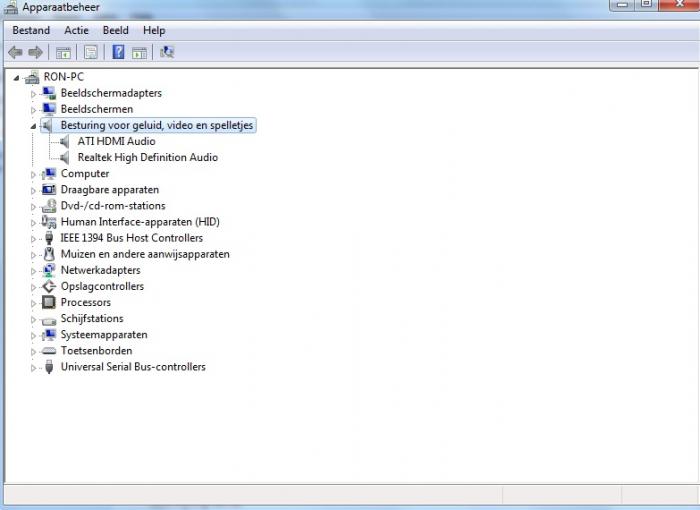
Task: Click the Back arrow toolbar icon
Action: (16, 52)
